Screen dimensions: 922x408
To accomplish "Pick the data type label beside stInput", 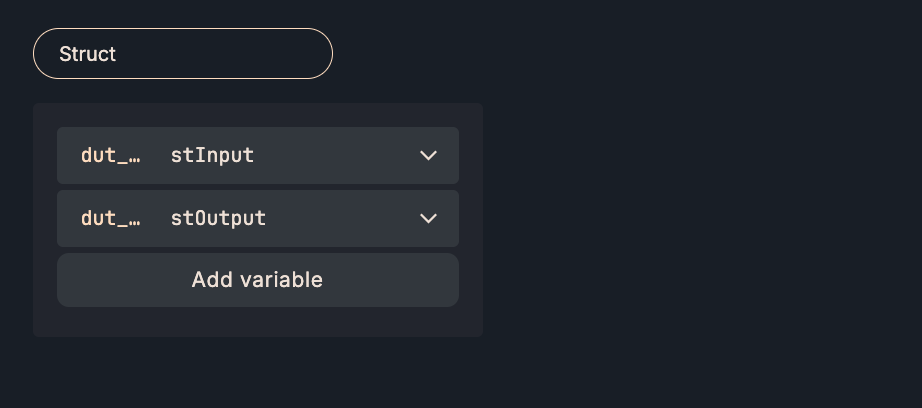I will [110, 156].
